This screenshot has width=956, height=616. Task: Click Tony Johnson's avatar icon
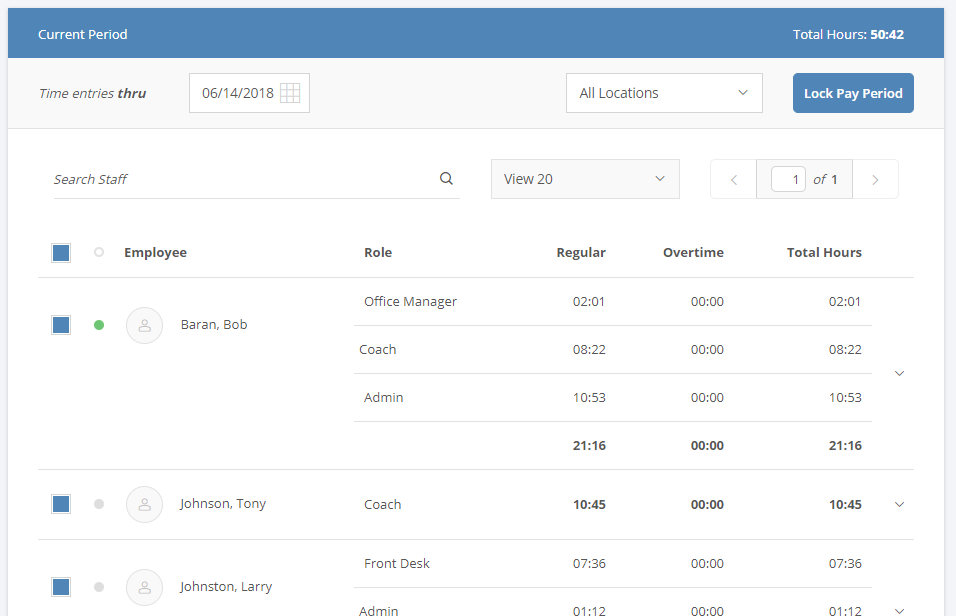(144, 504)
